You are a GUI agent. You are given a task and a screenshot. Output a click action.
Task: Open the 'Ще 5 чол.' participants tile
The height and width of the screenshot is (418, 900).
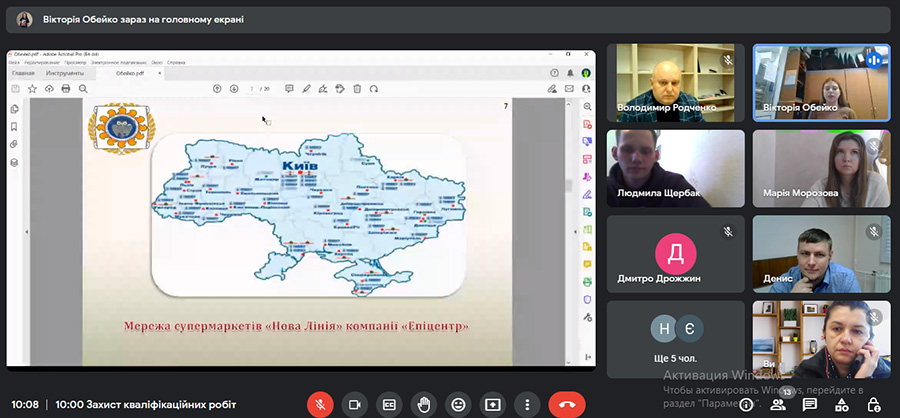point(676,339)
